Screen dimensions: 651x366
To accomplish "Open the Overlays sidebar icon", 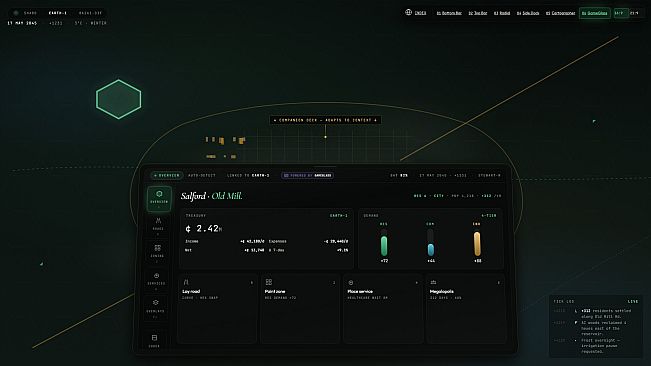I will 156,307.
